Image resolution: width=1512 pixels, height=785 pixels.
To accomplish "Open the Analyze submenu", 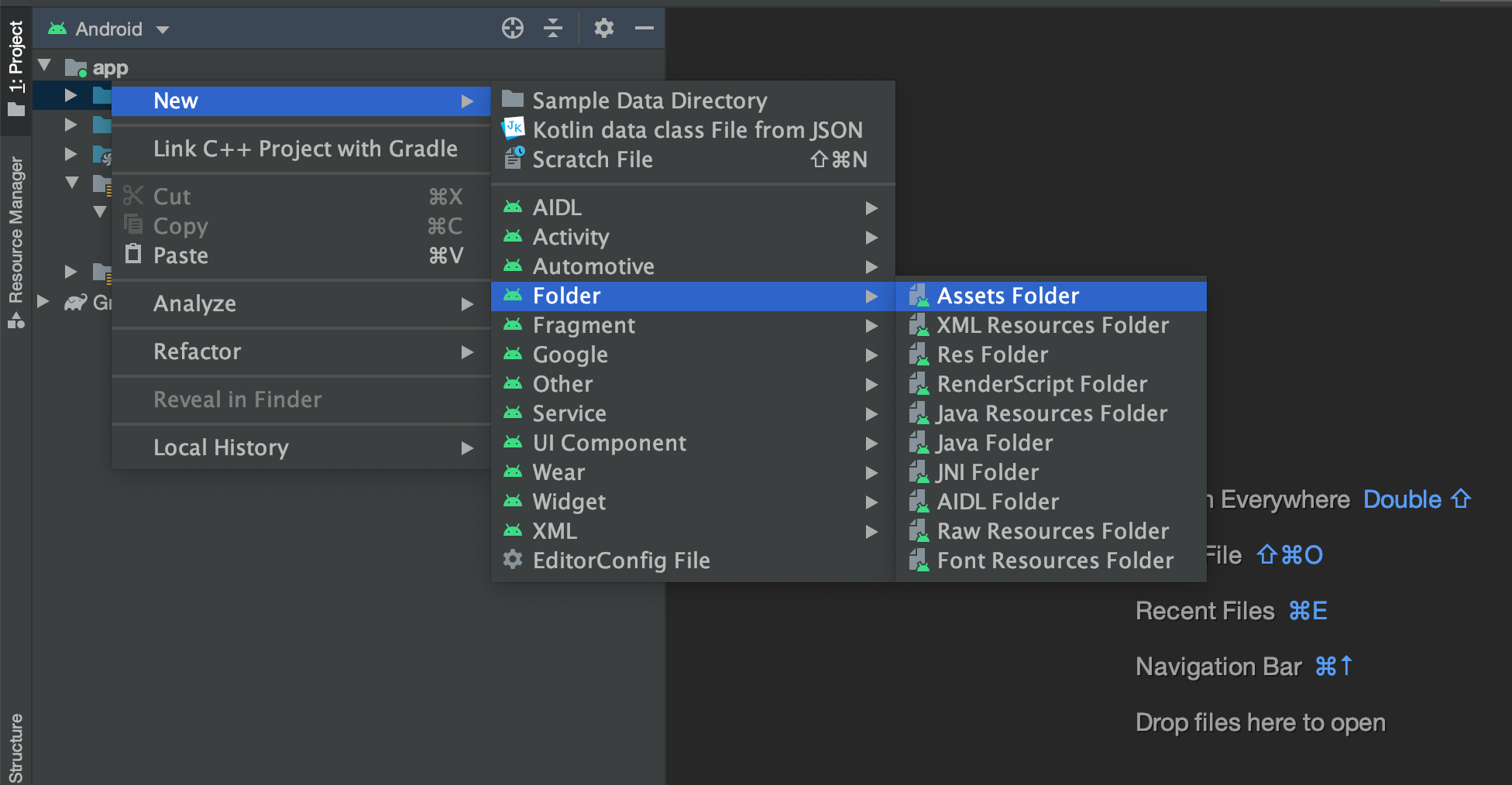I will pos(301,303).
